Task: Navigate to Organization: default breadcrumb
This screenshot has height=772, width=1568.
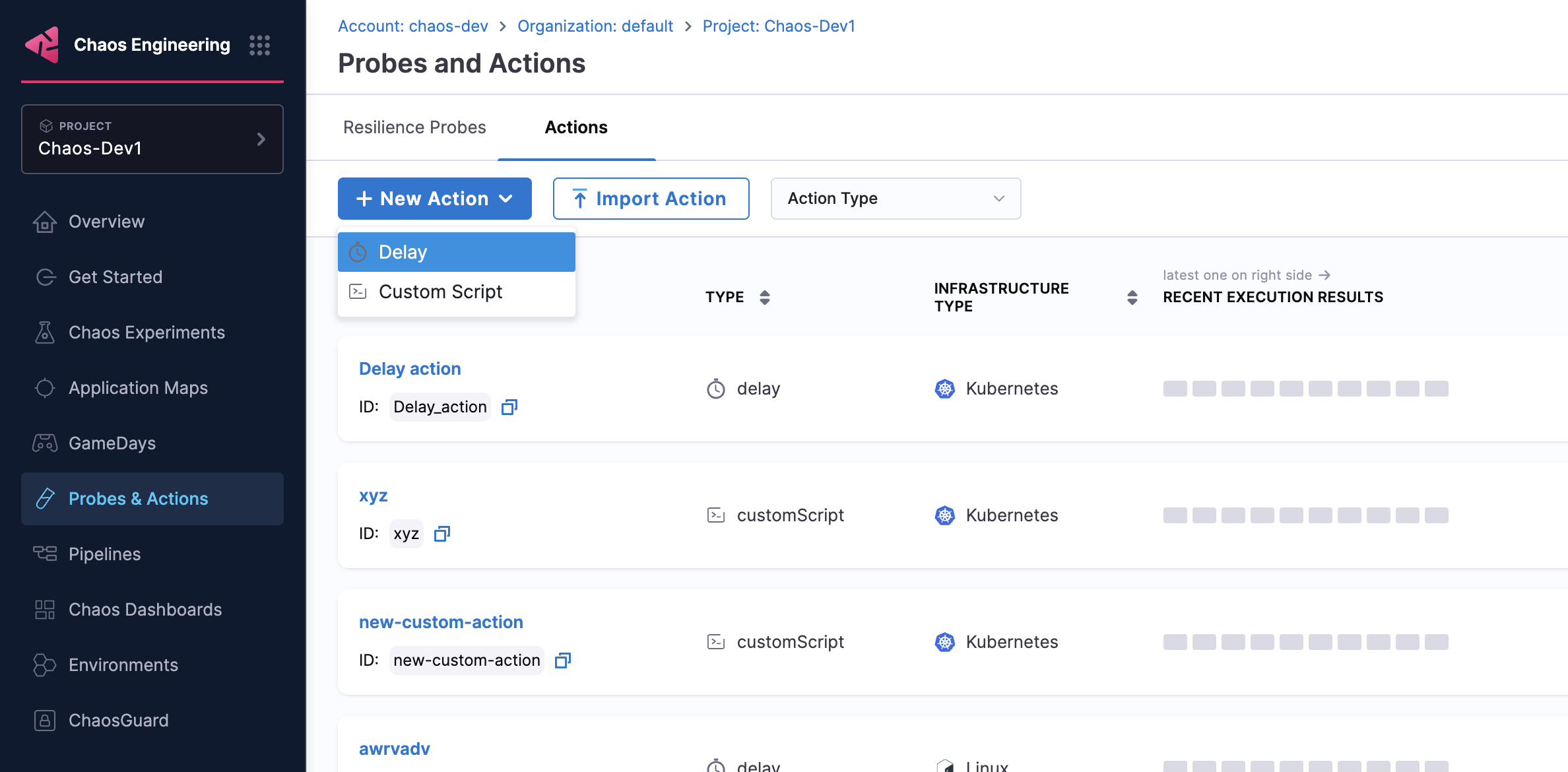Action: [595, 26]
